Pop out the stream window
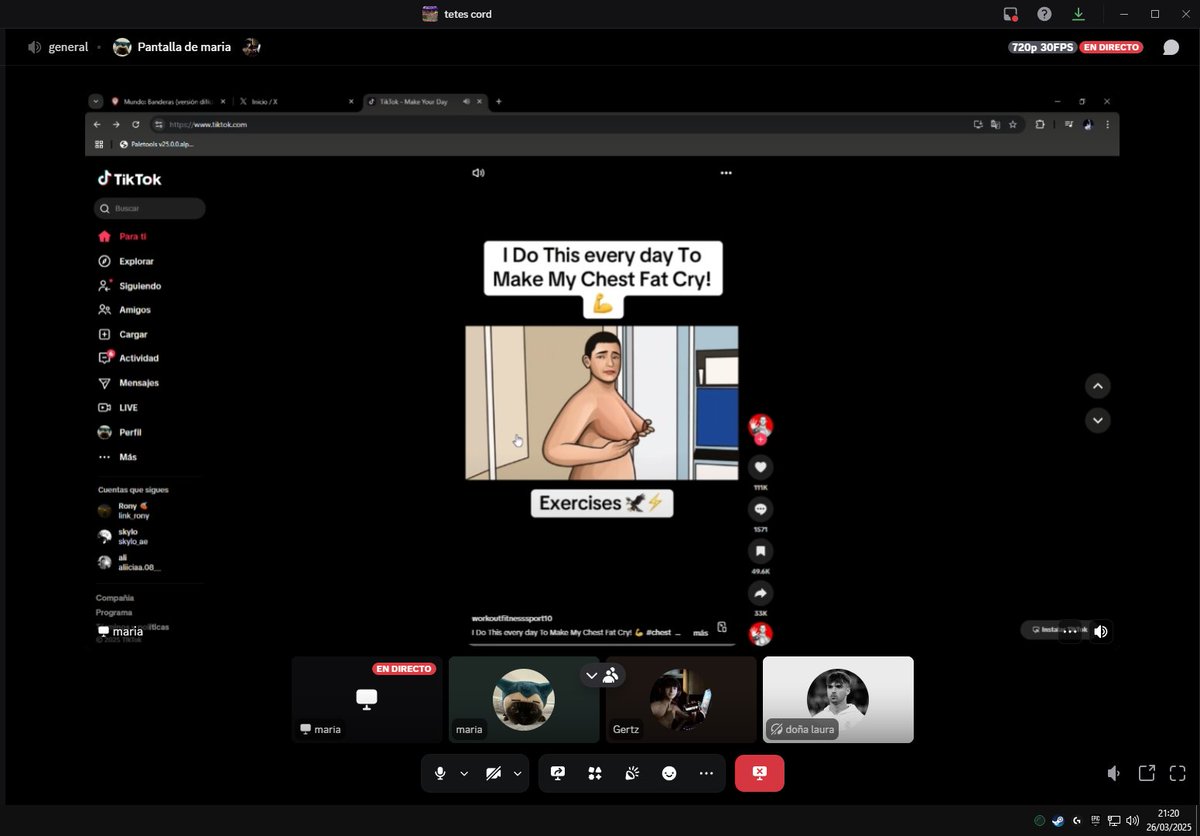The image size is (1200, 836). coord(1146,773)
